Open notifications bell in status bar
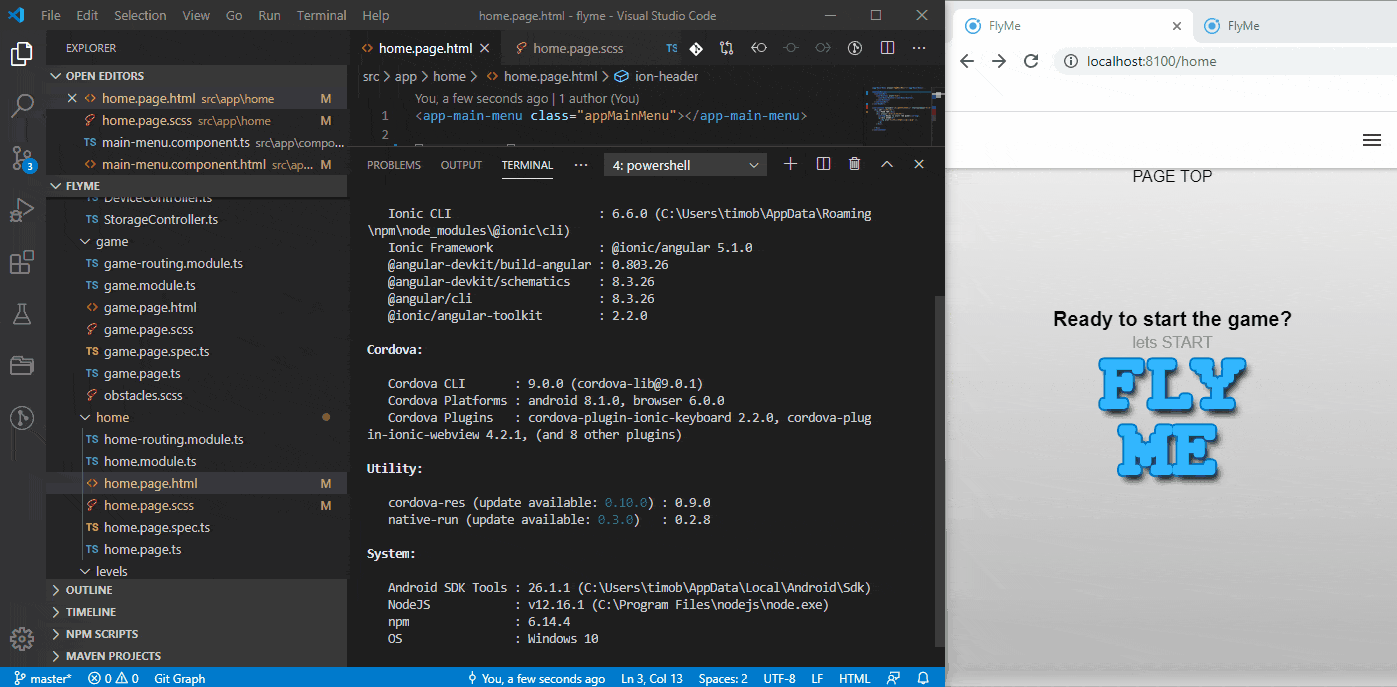 [x=923, y=678]
